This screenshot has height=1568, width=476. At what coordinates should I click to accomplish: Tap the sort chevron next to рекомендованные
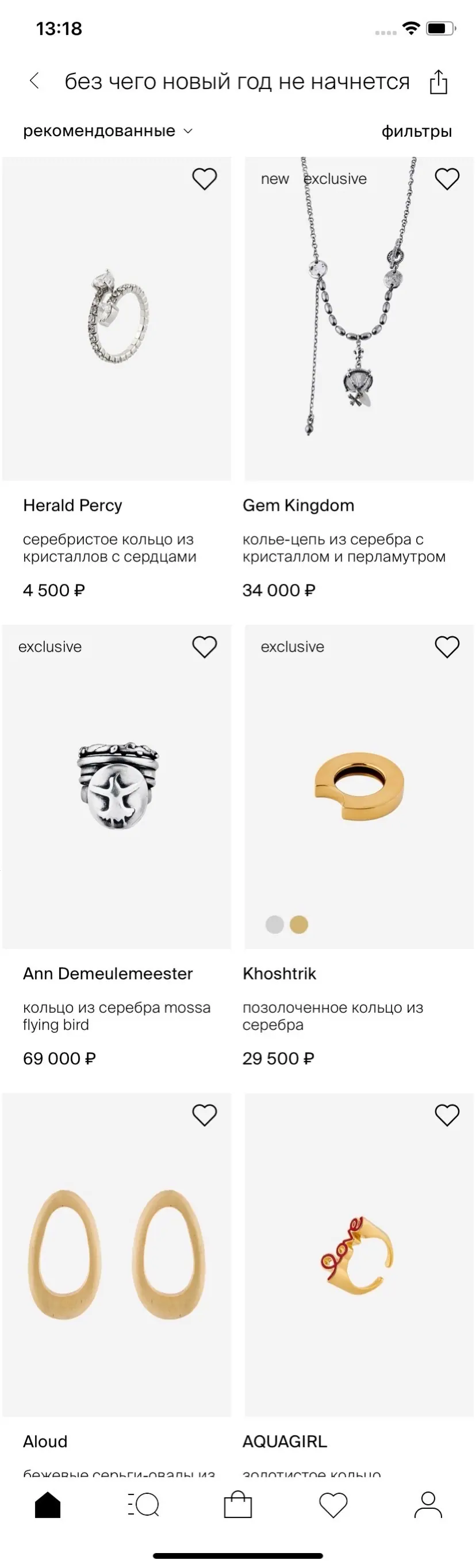[188, 131]
